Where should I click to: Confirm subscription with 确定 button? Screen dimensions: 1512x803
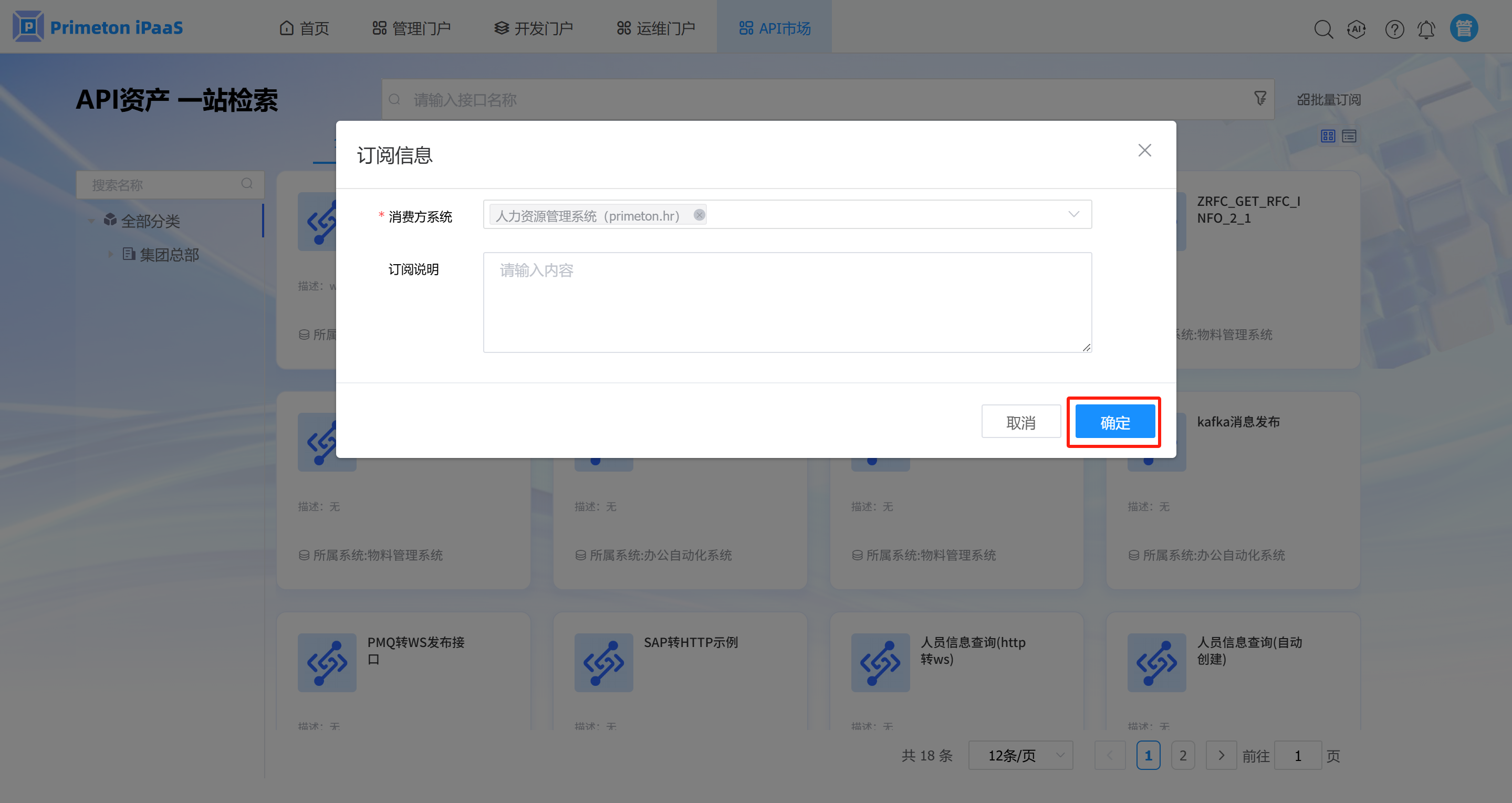coord(1114,422)
